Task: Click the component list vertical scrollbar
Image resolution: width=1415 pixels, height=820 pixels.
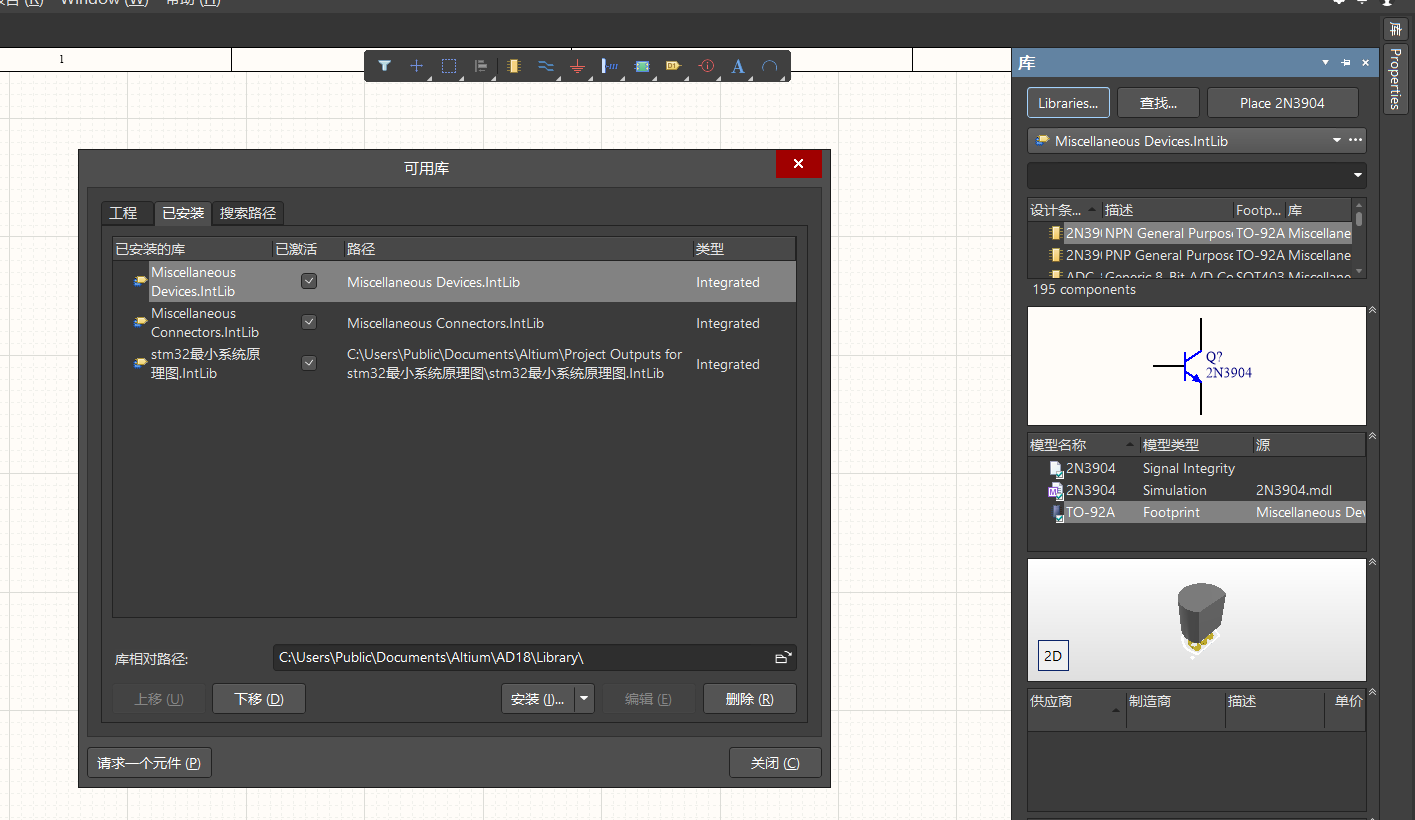Action: click(x=1359, y=239)
